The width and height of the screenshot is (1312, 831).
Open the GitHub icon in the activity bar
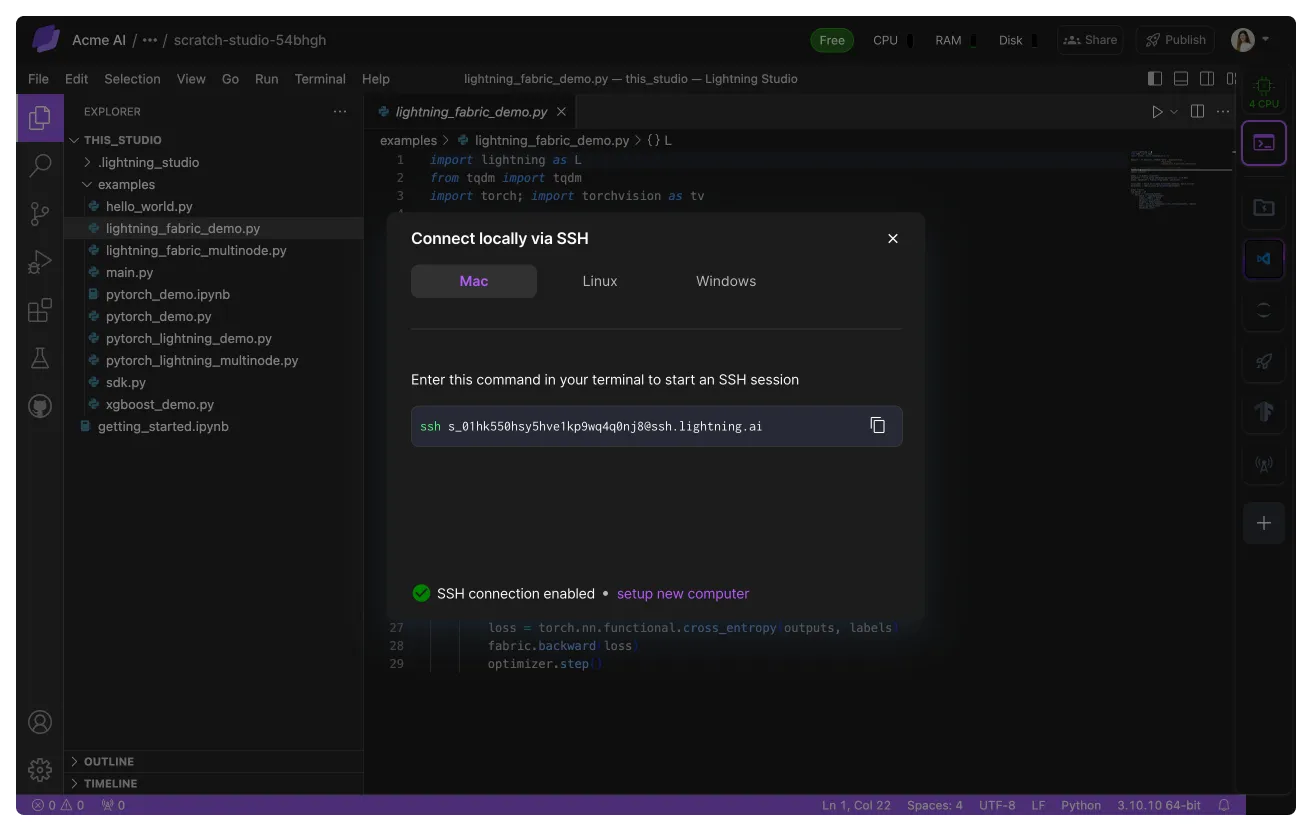(40, 406)
